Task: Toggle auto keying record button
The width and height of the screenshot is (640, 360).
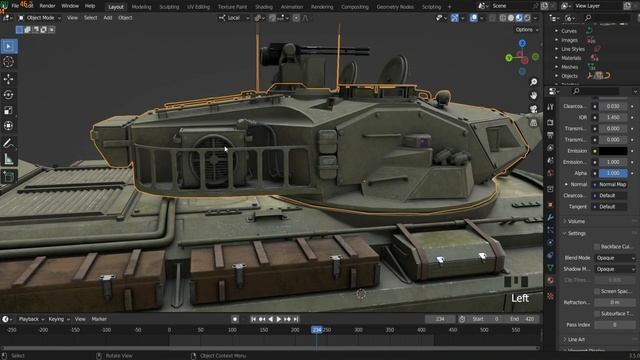Action: click(x=235, y=319)
